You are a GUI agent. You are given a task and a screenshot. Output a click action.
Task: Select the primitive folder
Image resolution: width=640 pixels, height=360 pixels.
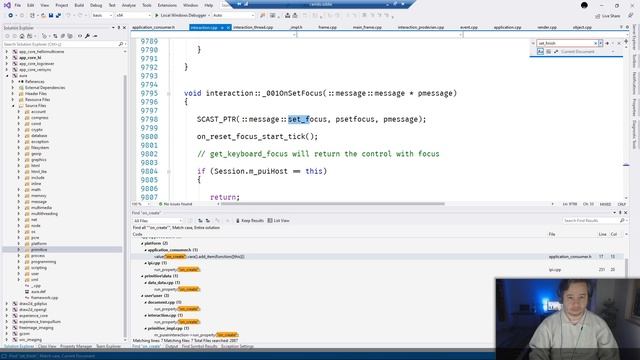pyautogui.click(x=39, y=249)
